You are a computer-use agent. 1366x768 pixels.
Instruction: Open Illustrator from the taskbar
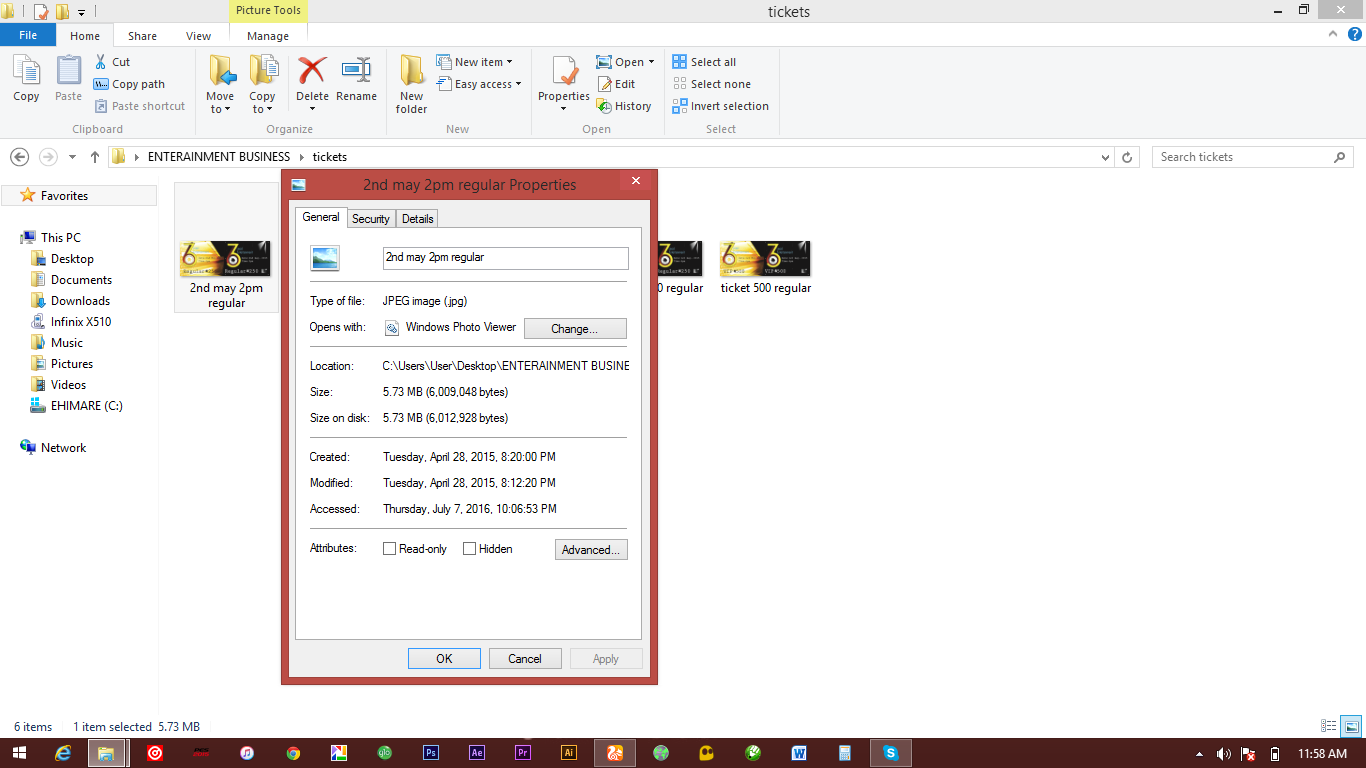pos(569,753)
